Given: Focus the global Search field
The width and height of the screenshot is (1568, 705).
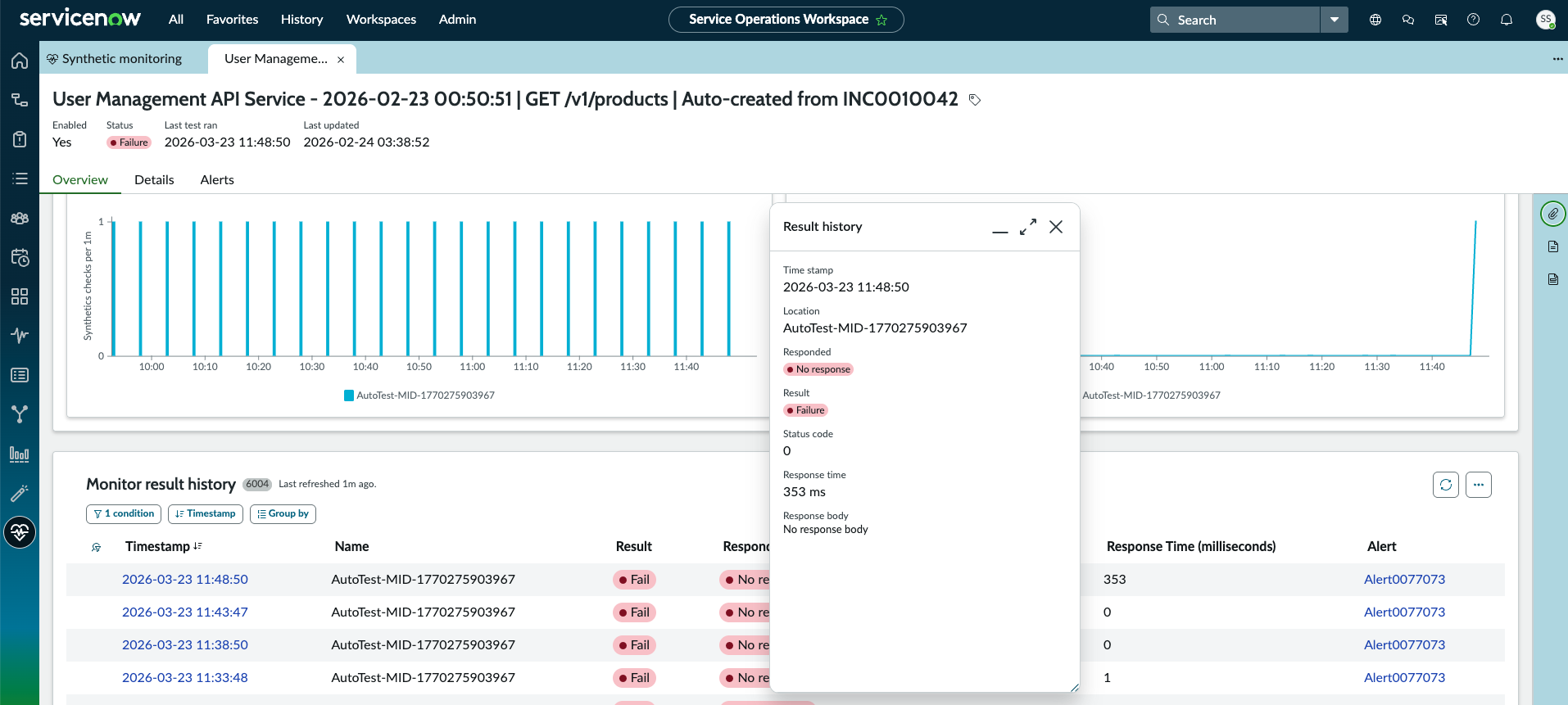Looking at the screenshot, I should tap(1235, 20).
